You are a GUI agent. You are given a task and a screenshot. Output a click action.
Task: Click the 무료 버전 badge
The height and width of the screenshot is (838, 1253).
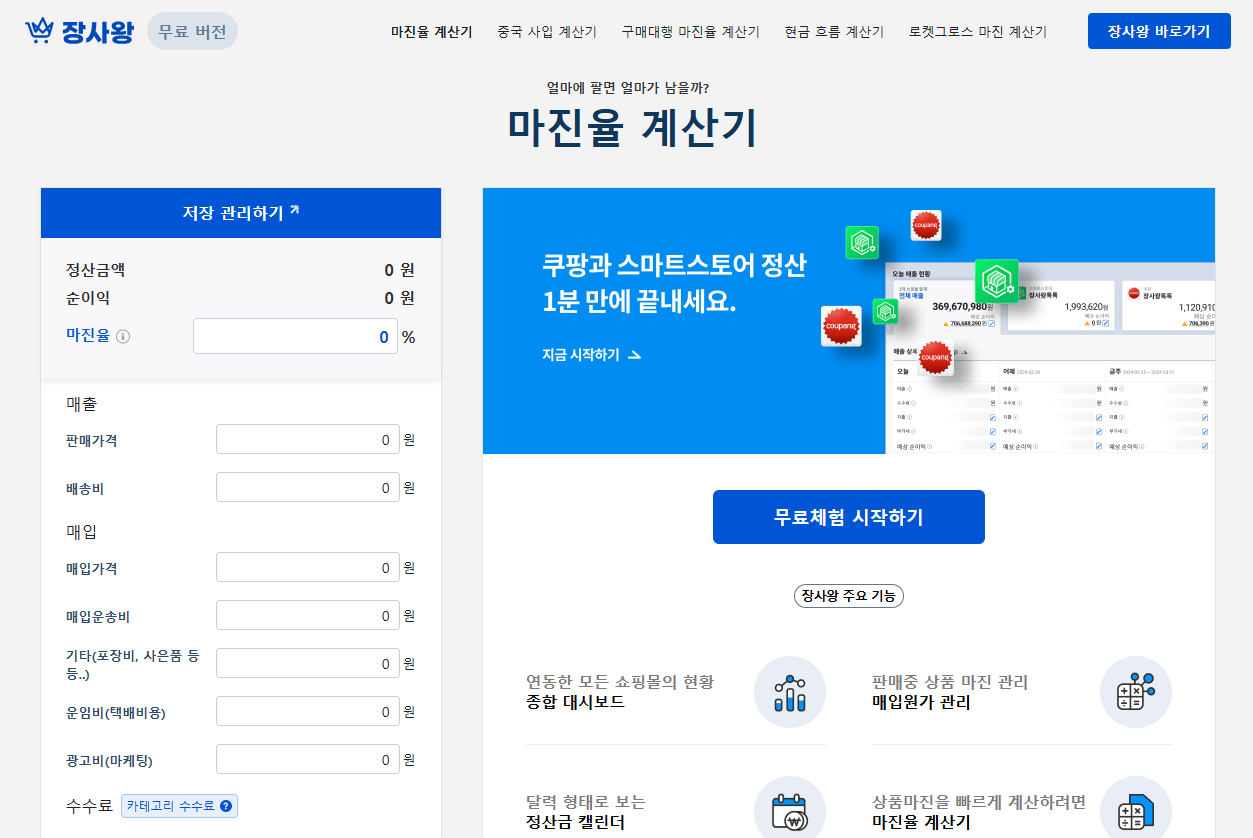click(x=193, y=31)
